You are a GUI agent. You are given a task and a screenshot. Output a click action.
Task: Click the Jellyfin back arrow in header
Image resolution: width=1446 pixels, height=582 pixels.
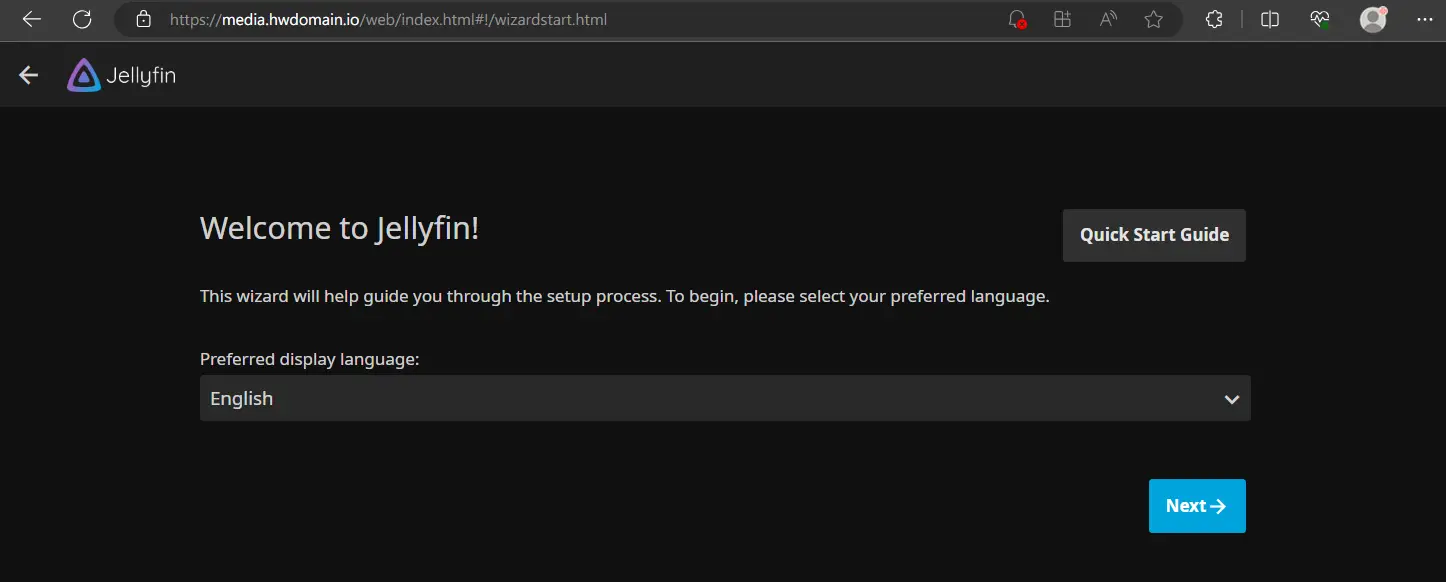[x=28, y=75]
